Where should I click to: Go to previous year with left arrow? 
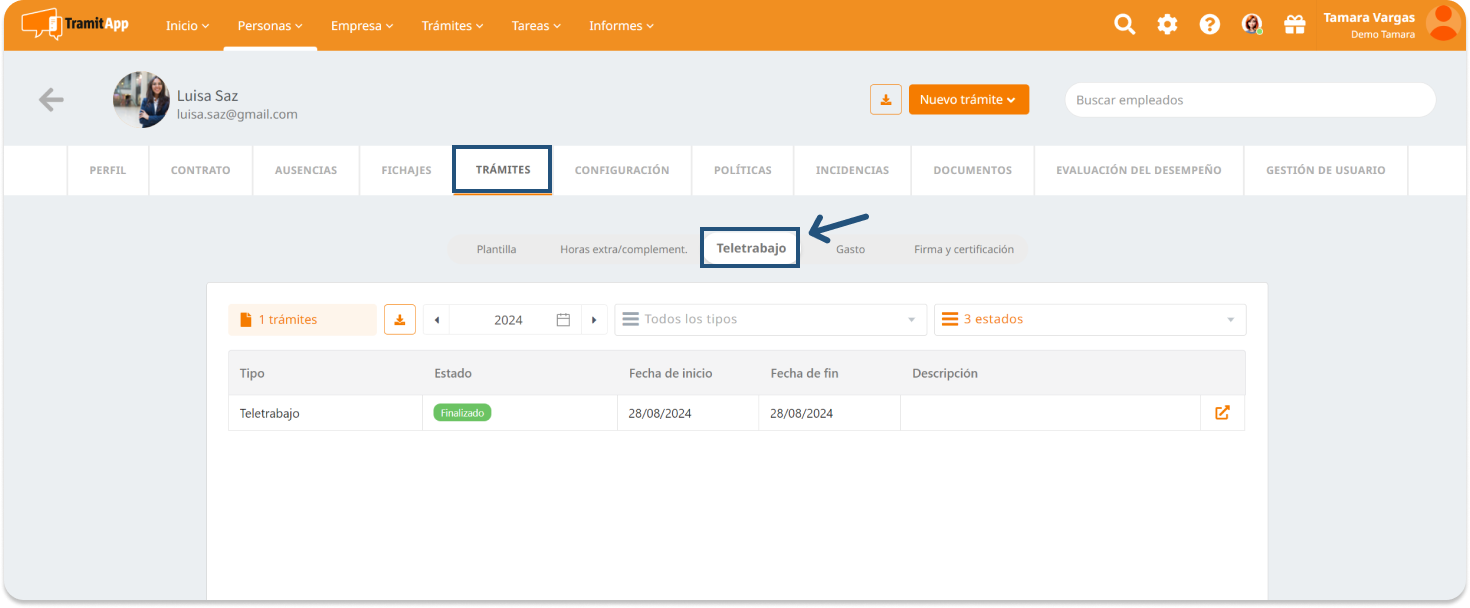click(437, 320)
